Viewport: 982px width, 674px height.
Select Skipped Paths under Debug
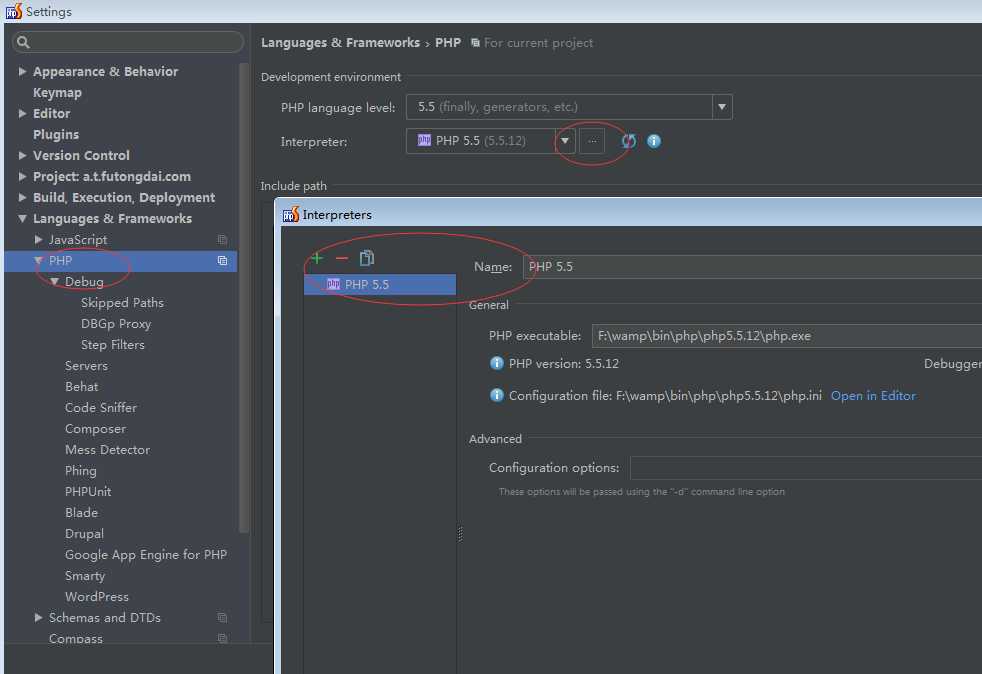(x=122, y=303)
